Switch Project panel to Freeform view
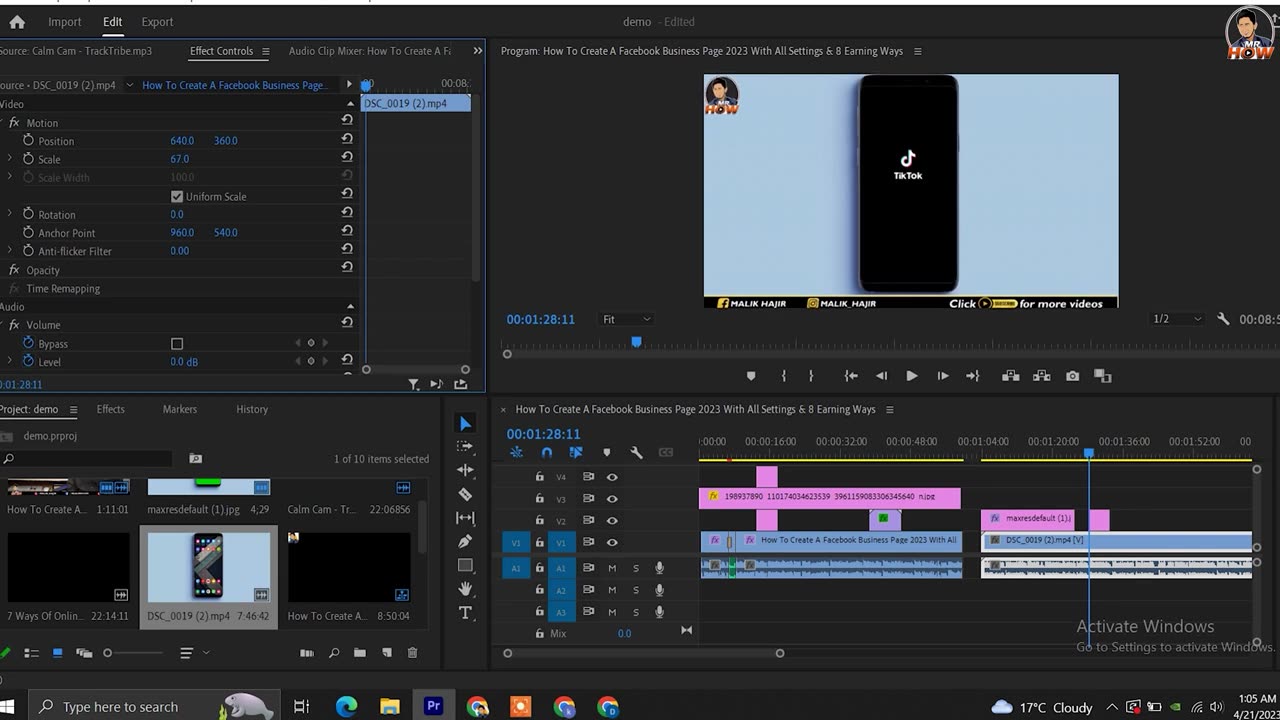This screenshot has height=720, width=1280. [x=84, y=653]
